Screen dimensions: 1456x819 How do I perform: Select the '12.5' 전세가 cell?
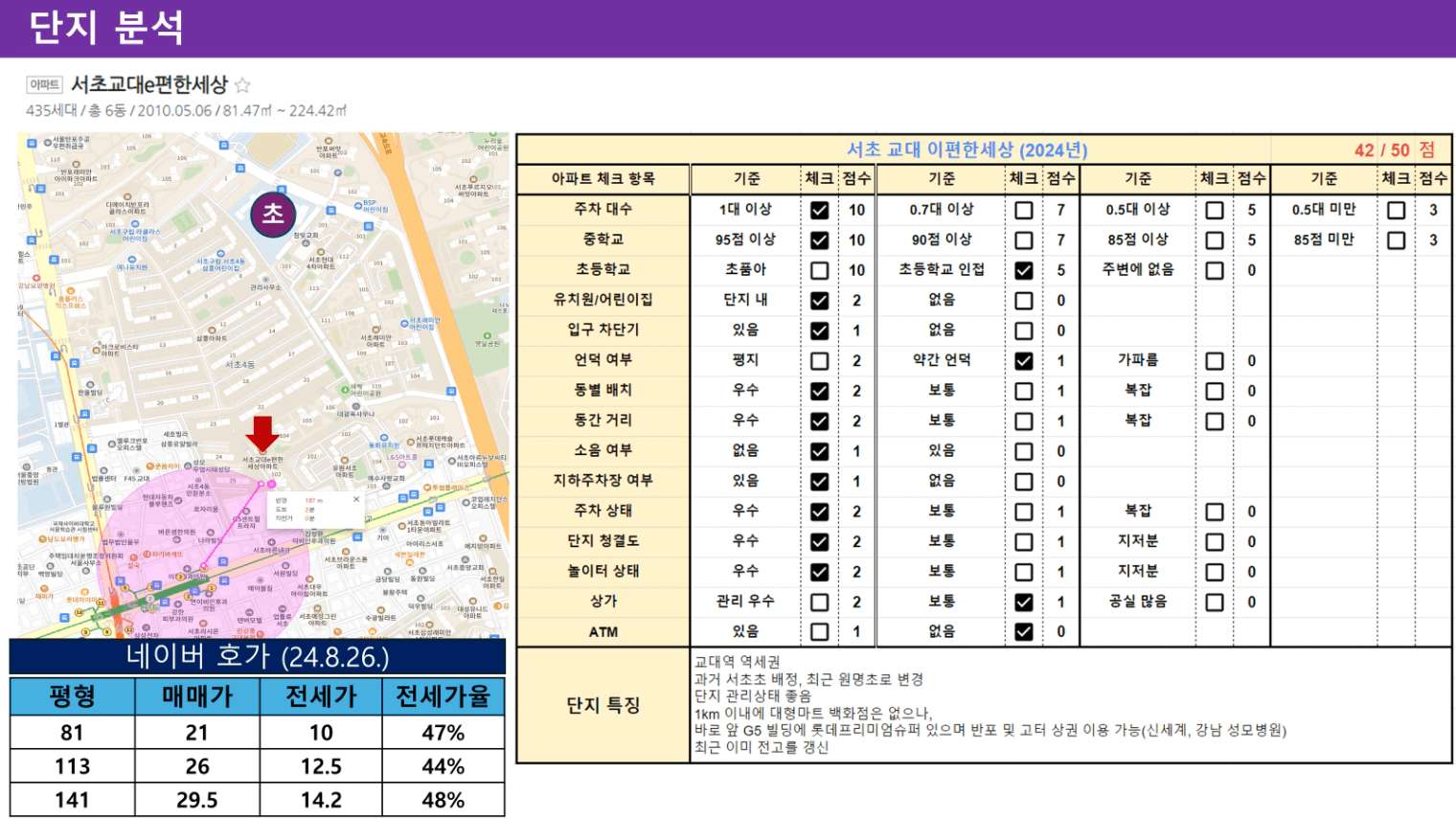click(321, 766)
